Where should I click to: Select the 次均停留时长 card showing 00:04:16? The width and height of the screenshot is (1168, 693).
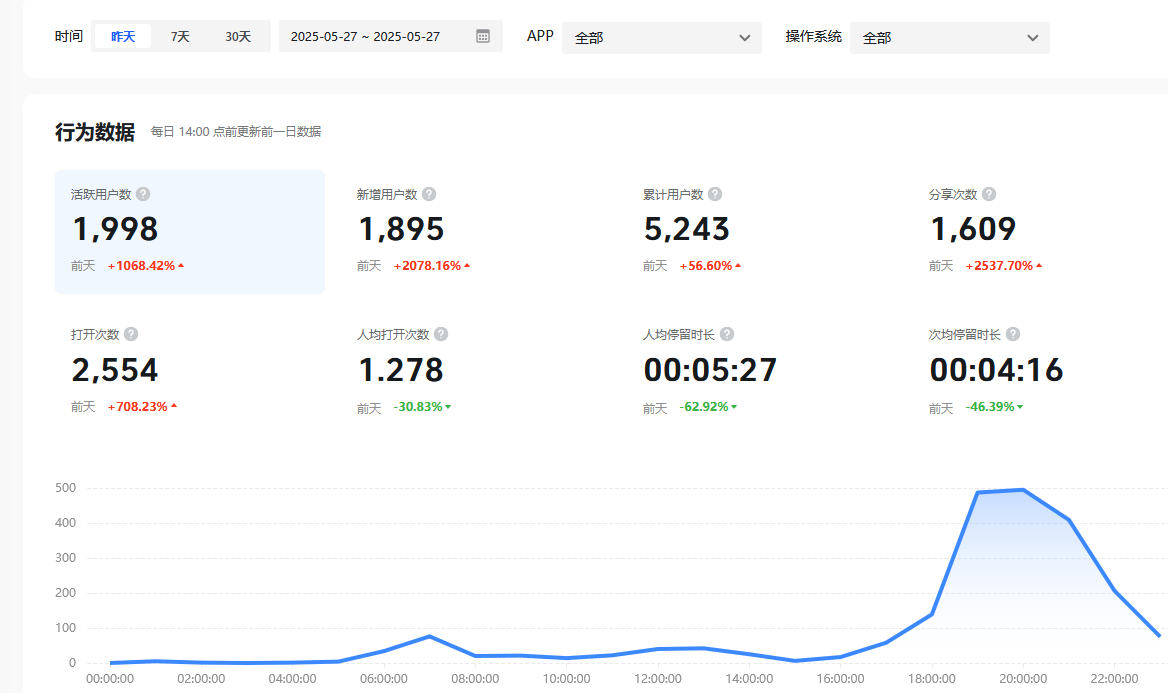point(1043,373)
